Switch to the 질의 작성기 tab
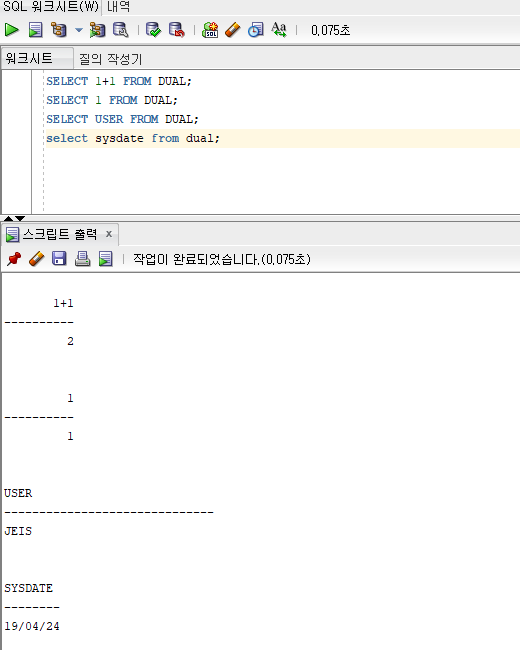Screen dimensions: 520x650 point(111,59)
